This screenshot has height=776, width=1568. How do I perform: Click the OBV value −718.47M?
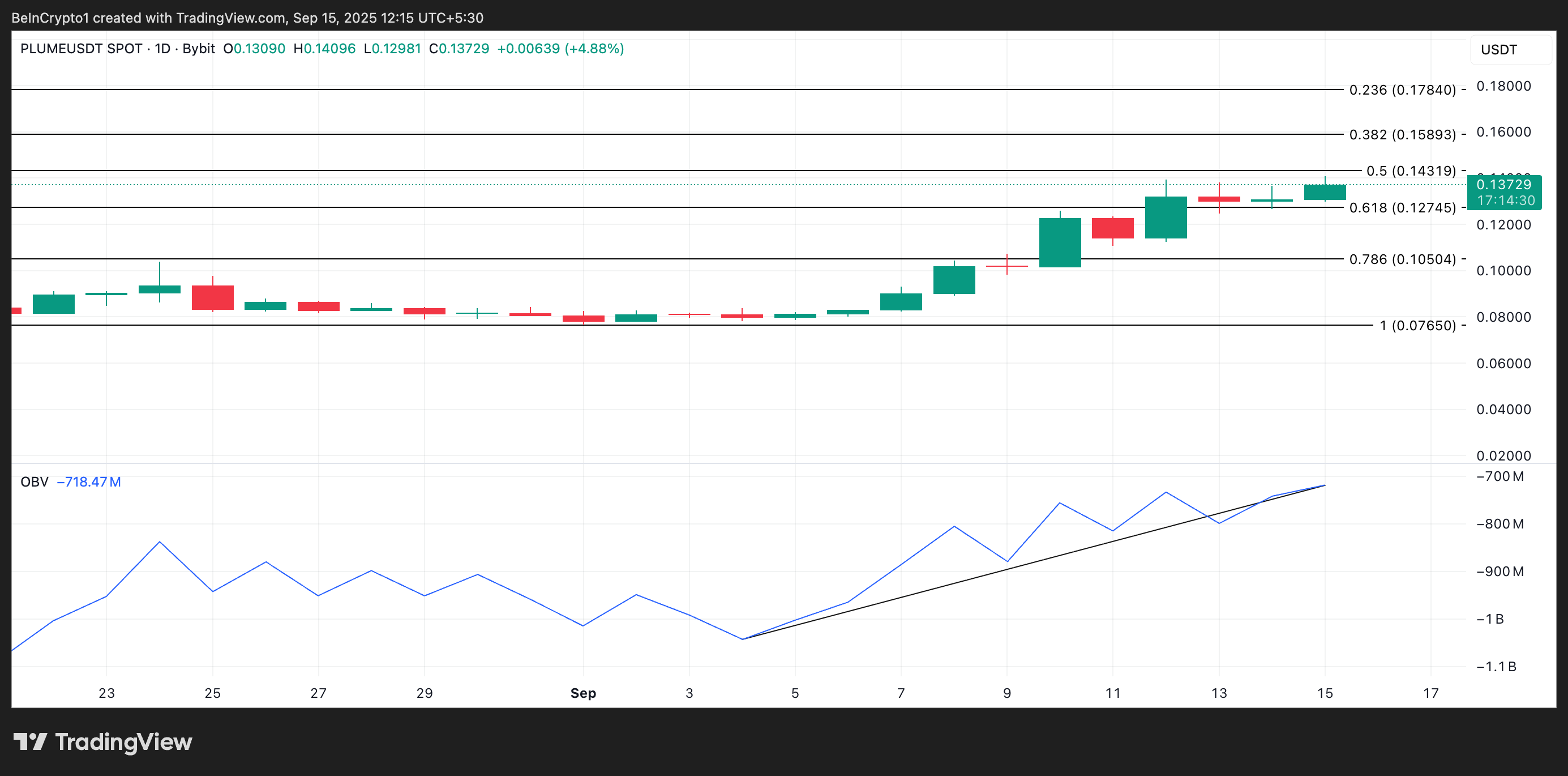89,482
